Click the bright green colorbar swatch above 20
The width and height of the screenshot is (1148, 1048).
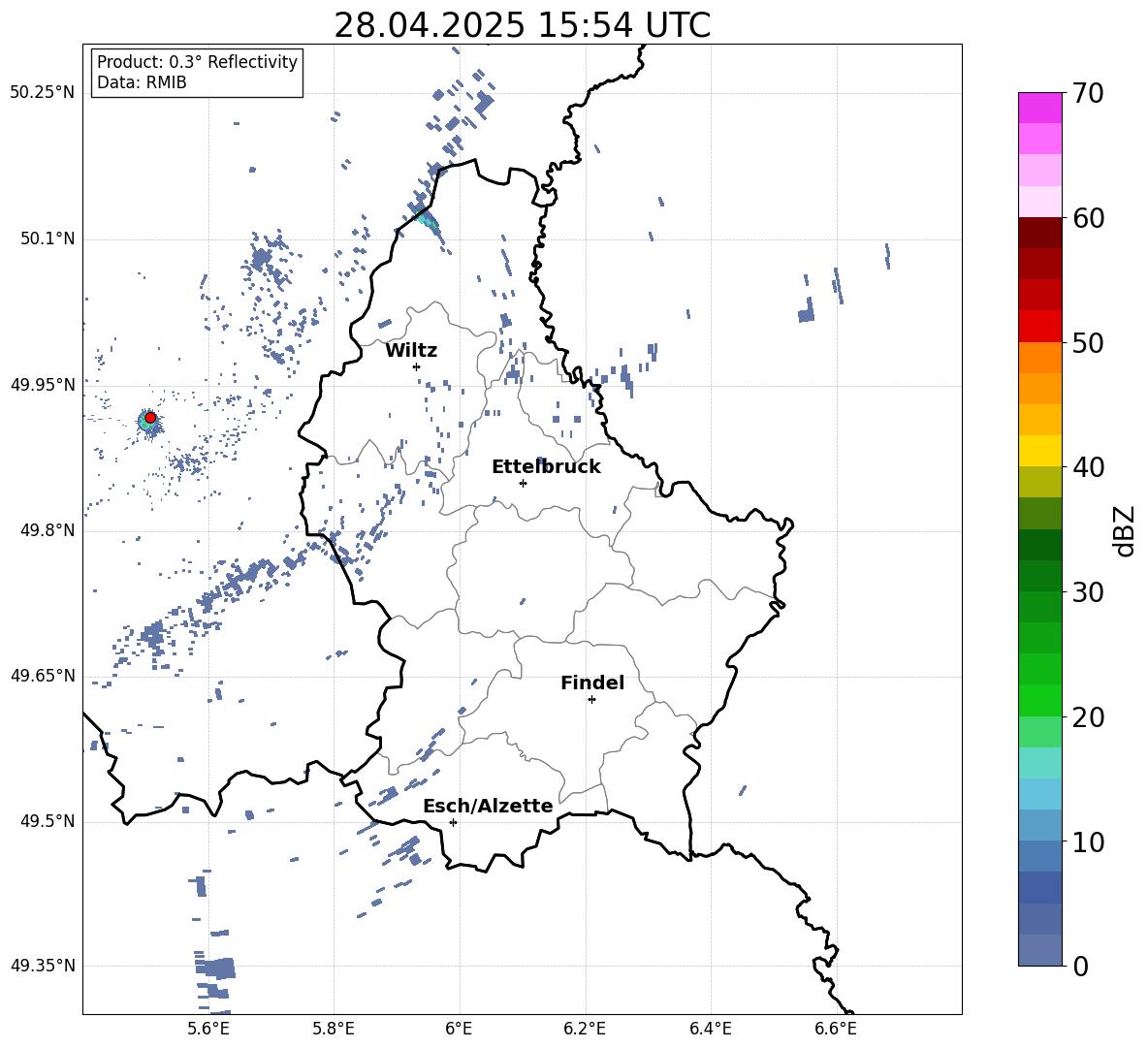(1040, 700)
